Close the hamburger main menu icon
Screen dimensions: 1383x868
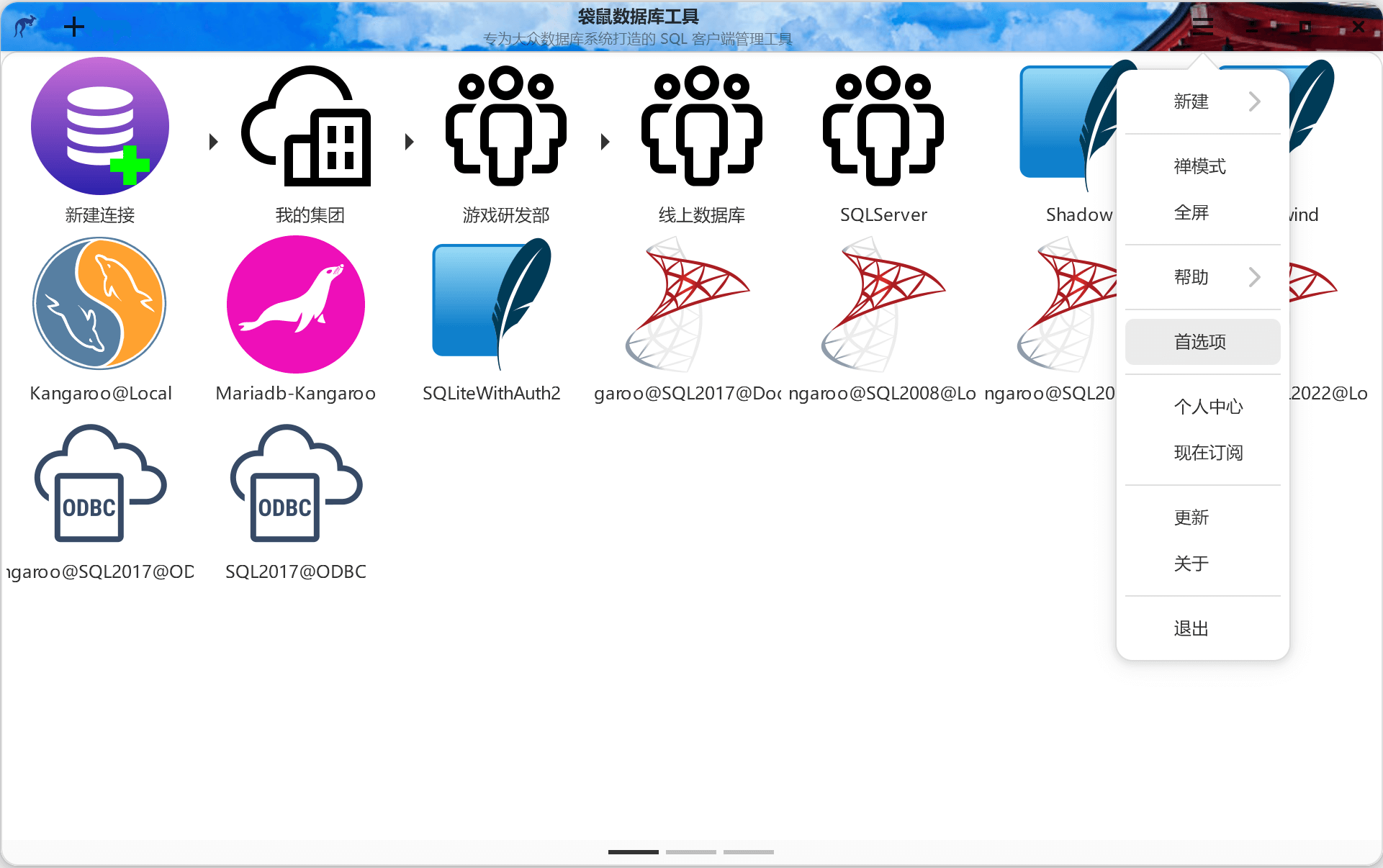click(1202, 26)
